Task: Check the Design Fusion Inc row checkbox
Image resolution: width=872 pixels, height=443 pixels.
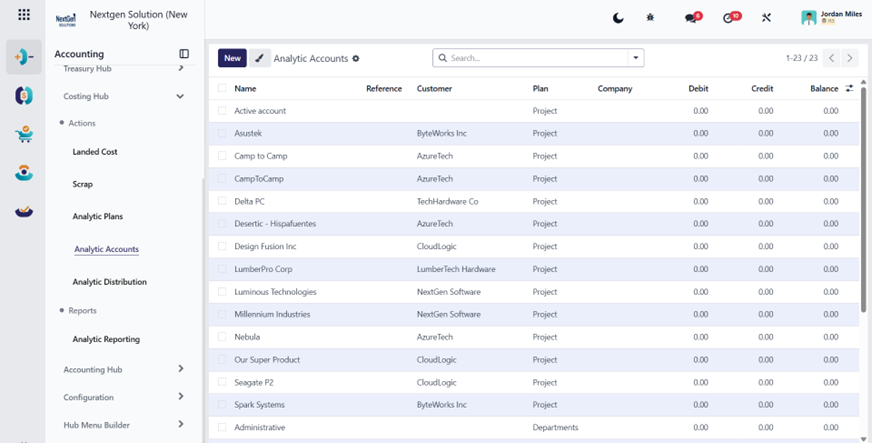Action: point(222,246)
